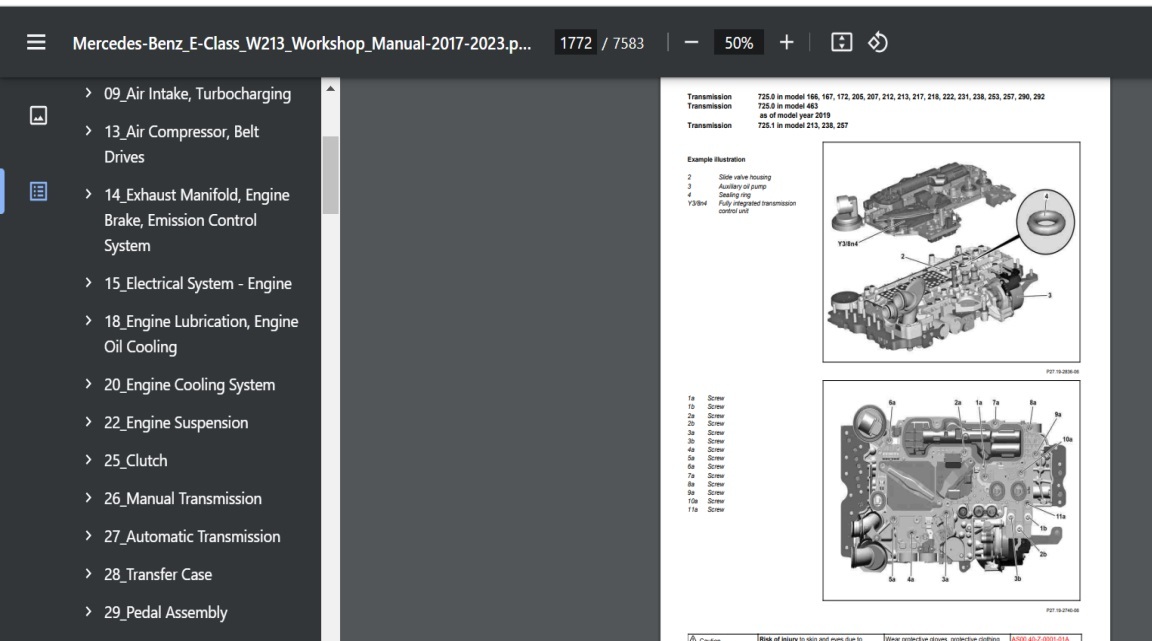Click the total page count 7583
This screenshot has height=641, width=1152.
628,43
